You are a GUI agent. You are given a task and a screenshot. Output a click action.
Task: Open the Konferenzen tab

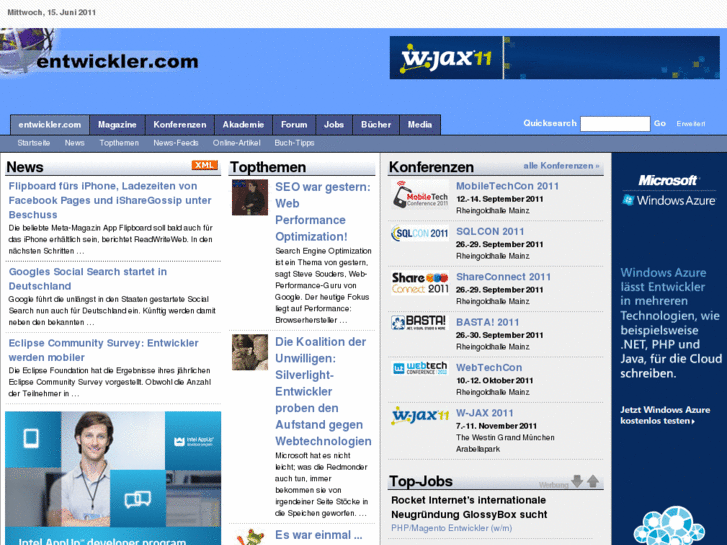pos(180,125)
